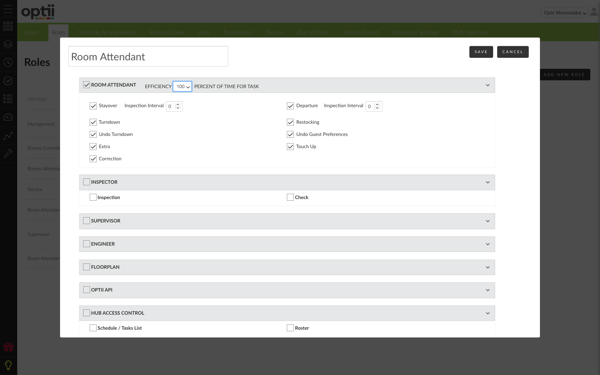
Task: Switch to the Jobs tab
Action: [204, 33]
